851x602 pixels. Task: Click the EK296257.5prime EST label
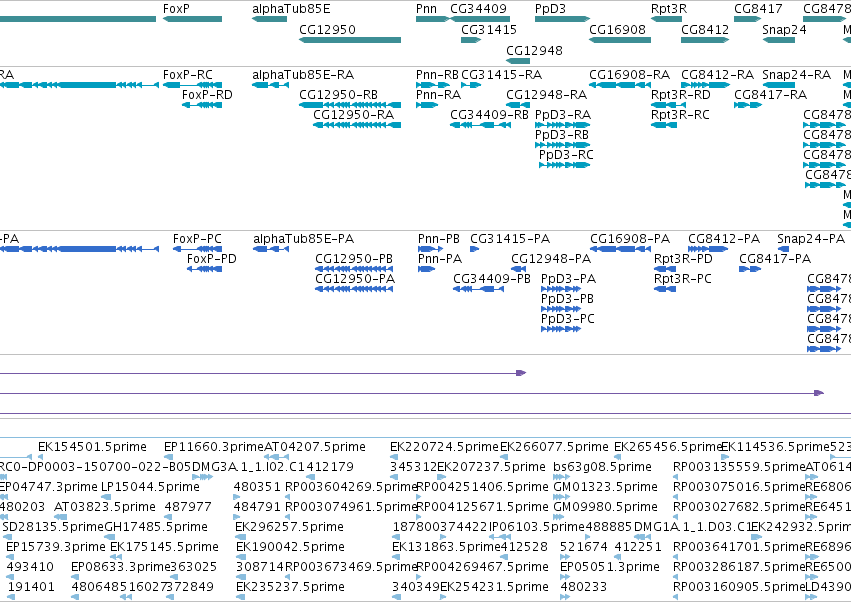289,527
